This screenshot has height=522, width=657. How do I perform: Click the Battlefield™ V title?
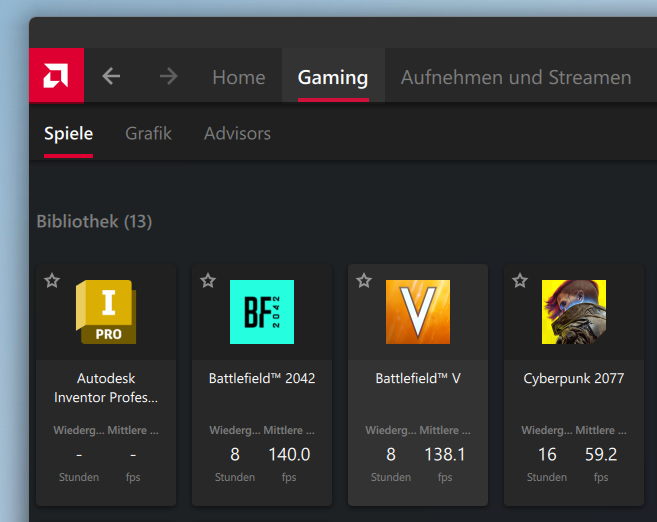pos(418,378)
